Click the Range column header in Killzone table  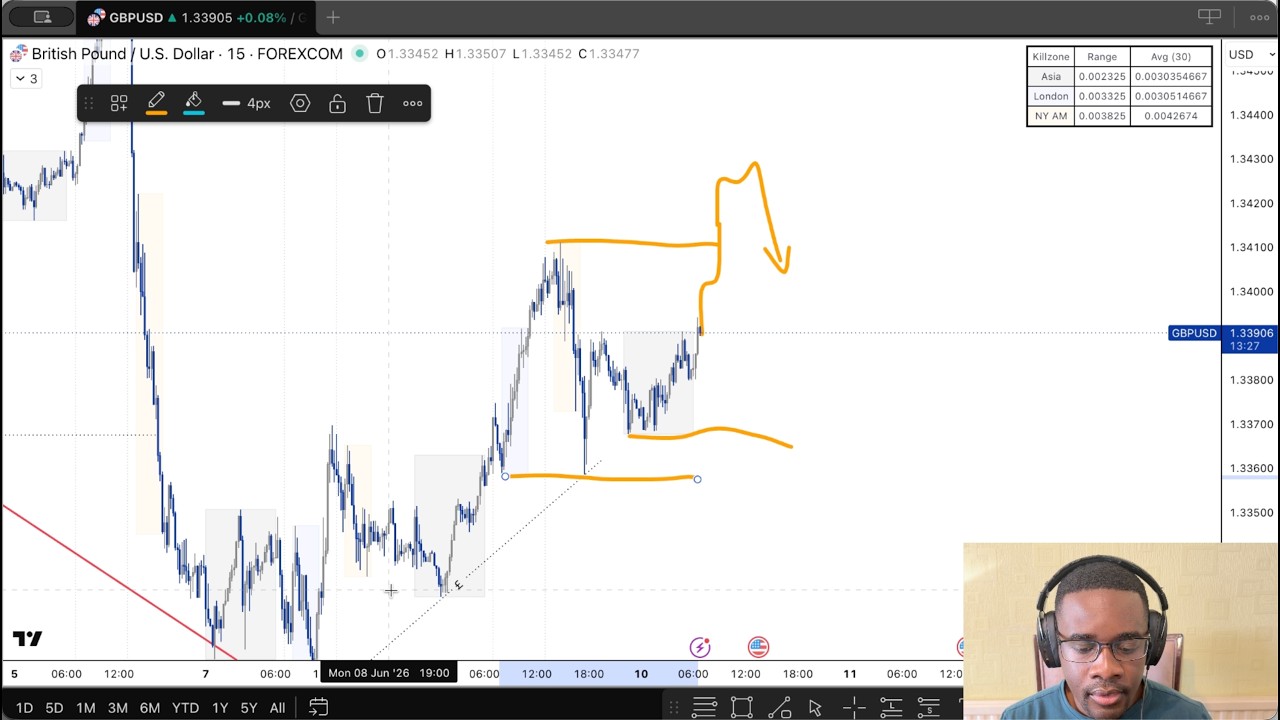[1102, 57]
